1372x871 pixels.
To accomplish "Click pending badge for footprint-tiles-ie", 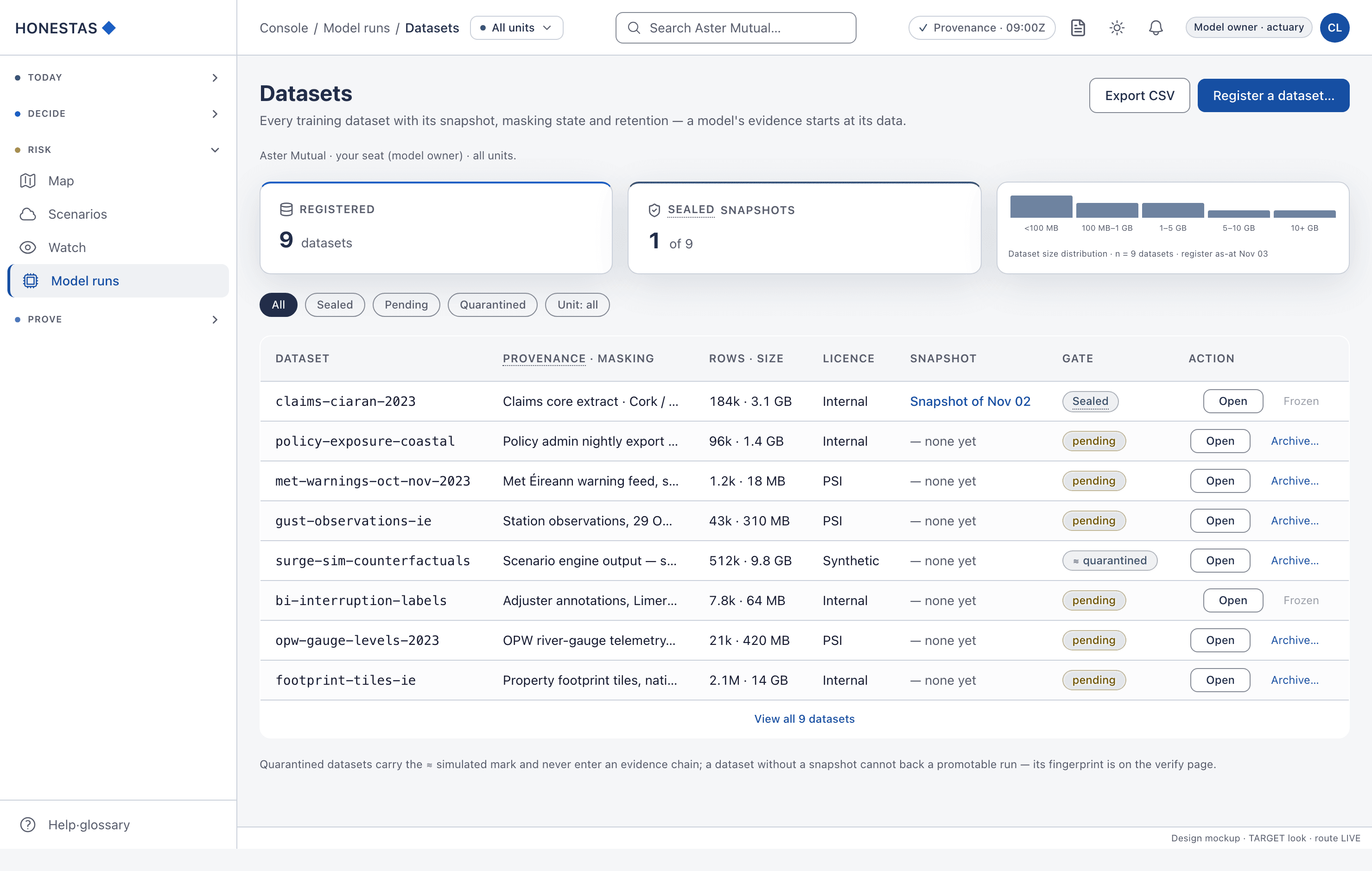I will click(x=1093, y=680).
